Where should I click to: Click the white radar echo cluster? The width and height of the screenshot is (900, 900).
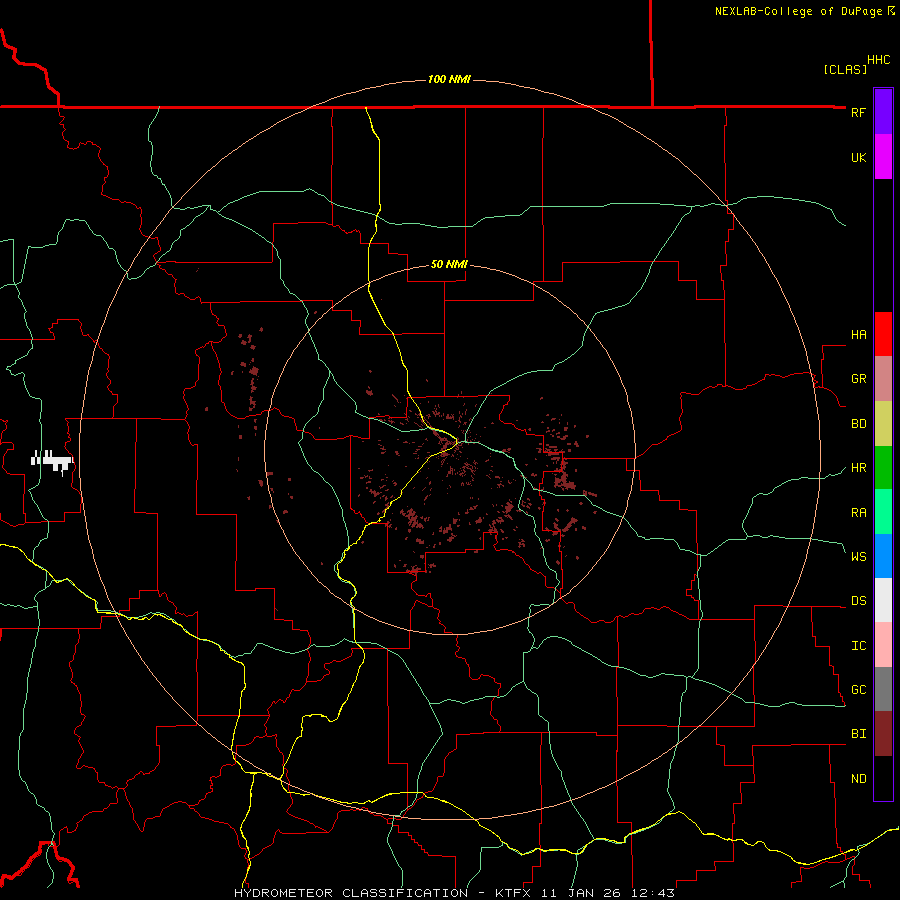tap(52, 461)
